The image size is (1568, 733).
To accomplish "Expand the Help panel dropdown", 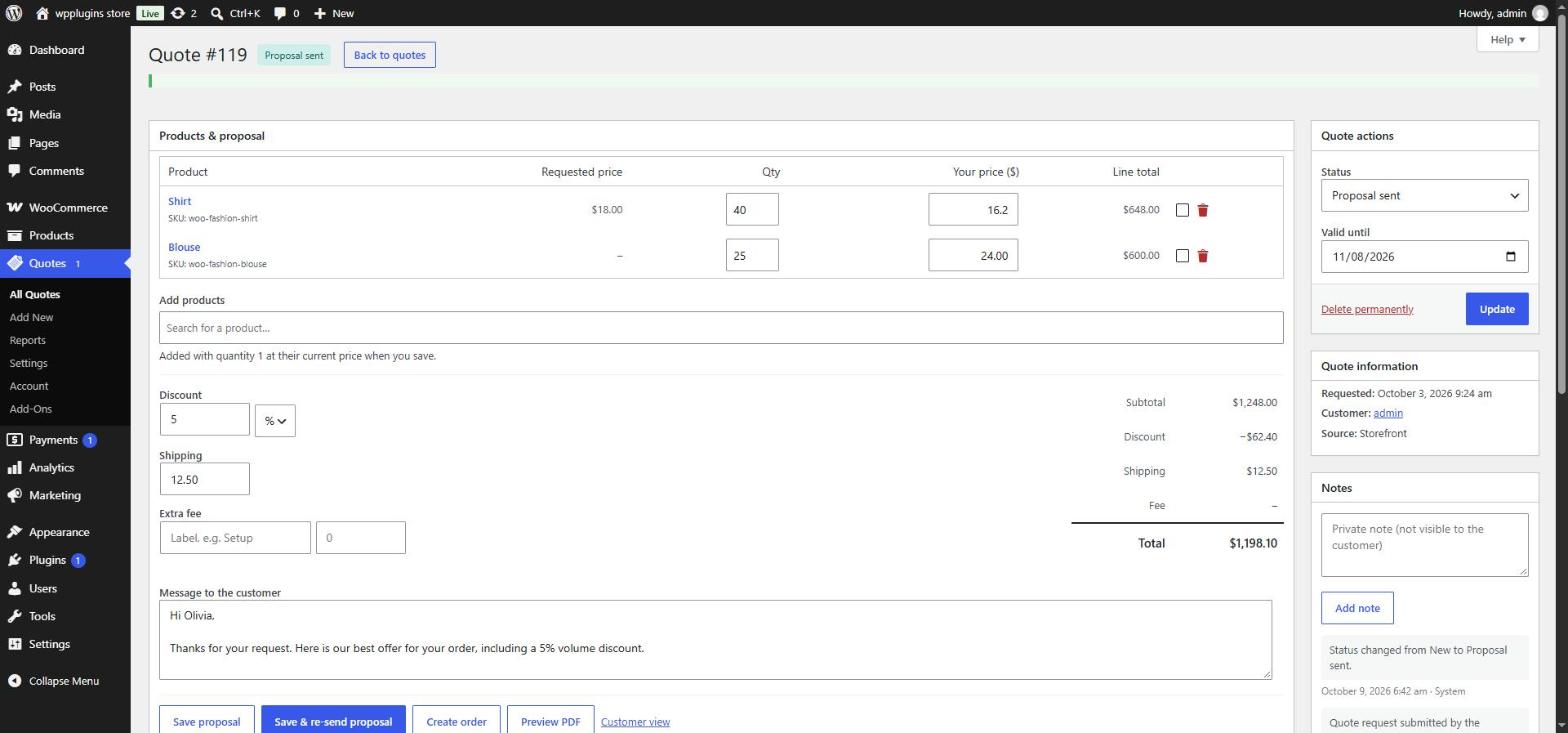I will tap(1507, 39).
